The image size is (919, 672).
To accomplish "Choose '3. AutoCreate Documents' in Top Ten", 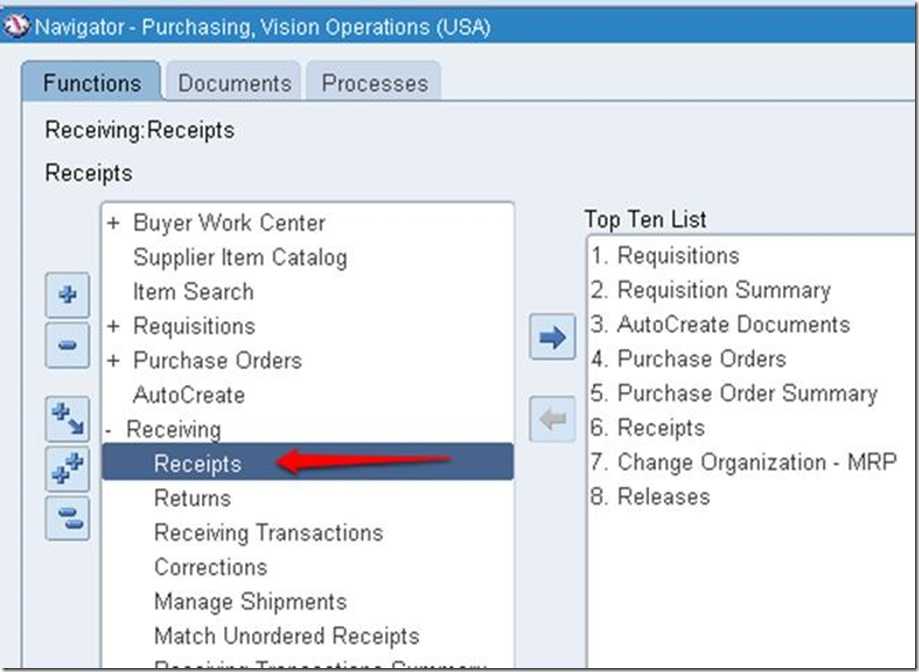I will (720, 325).
